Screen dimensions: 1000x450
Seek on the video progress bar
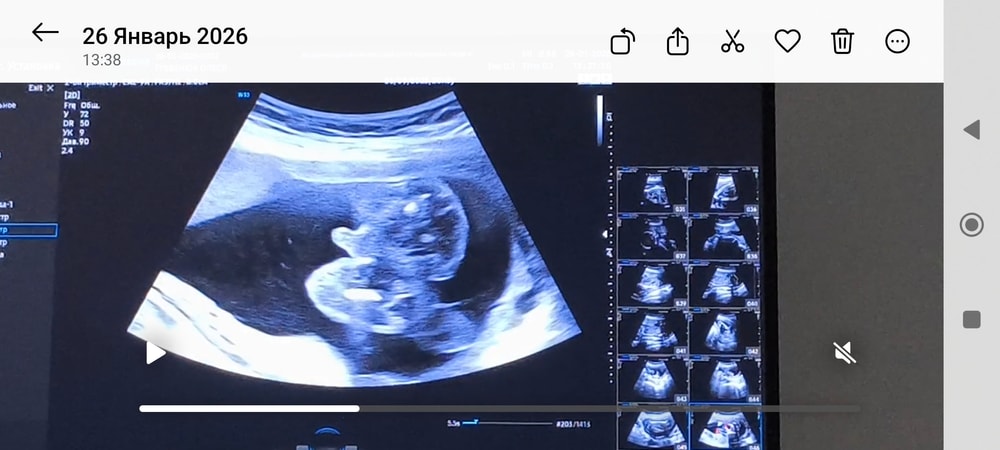click(x=499, y=409)
